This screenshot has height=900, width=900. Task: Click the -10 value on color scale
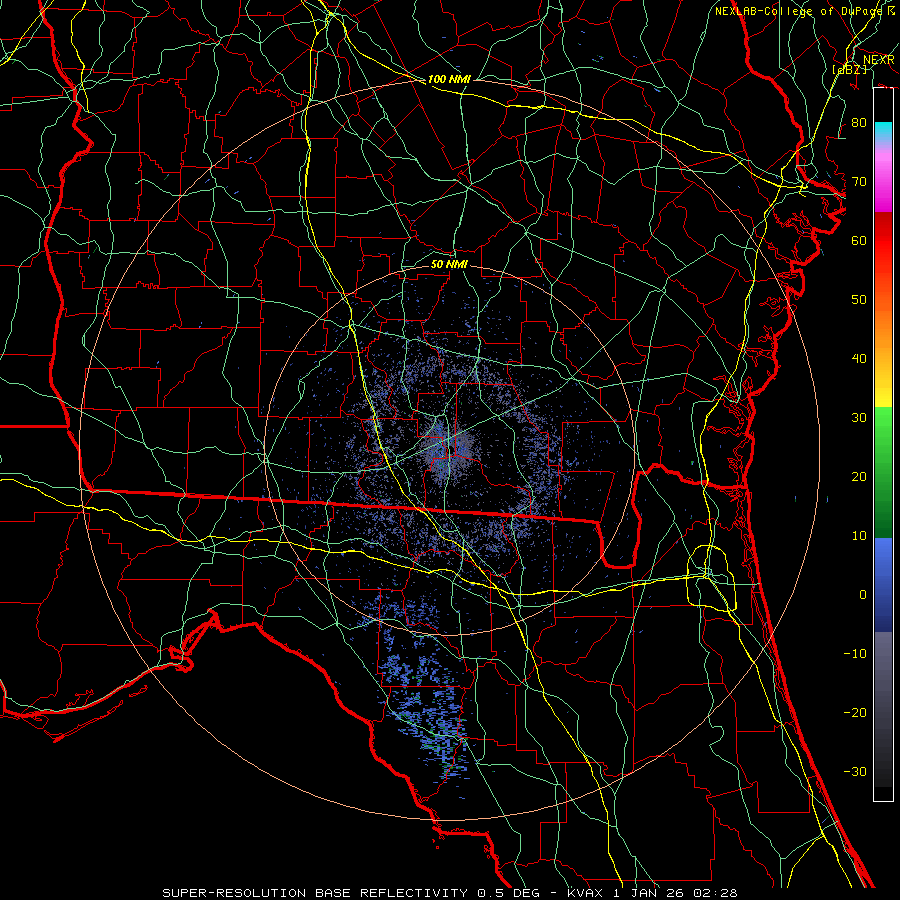tap(855, 654)
